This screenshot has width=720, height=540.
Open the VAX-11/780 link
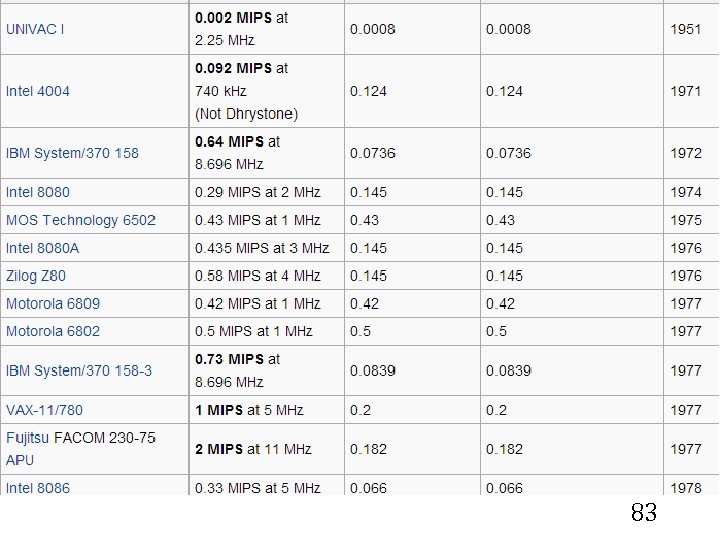click(x=44, y=410)
